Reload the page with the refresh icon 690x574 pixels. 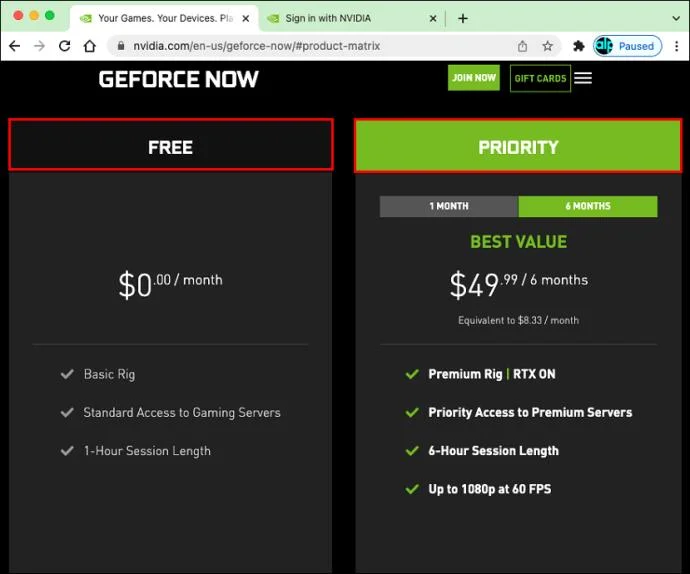tap(65, 46)
